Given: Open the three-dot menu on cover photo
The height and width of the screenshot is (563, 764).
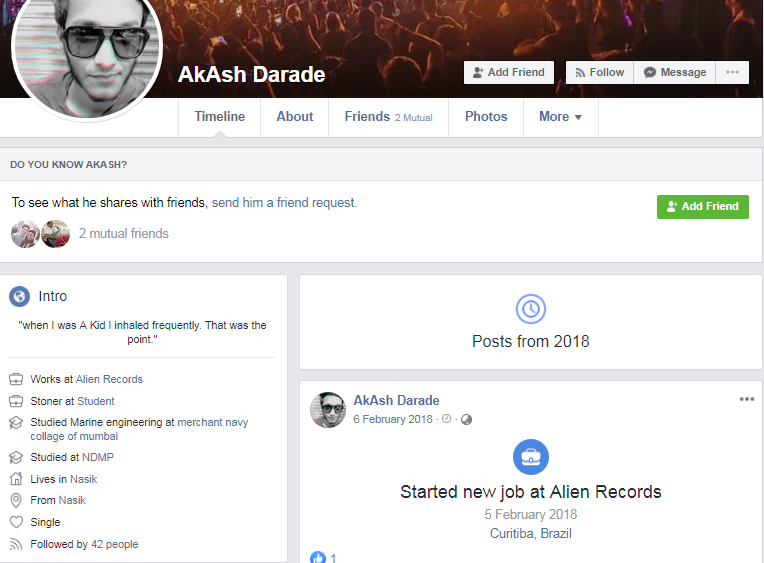Looking at the screenshot, I should tap(733, 72).
